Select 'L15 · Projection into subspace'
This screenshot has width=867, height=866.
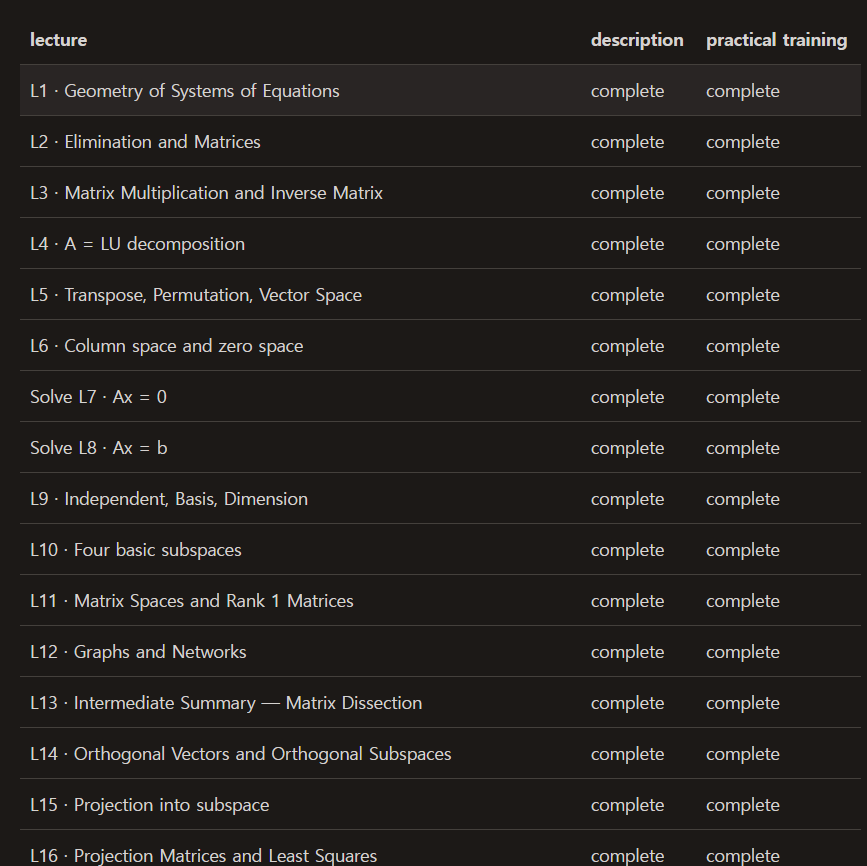[x=149, y=805]
